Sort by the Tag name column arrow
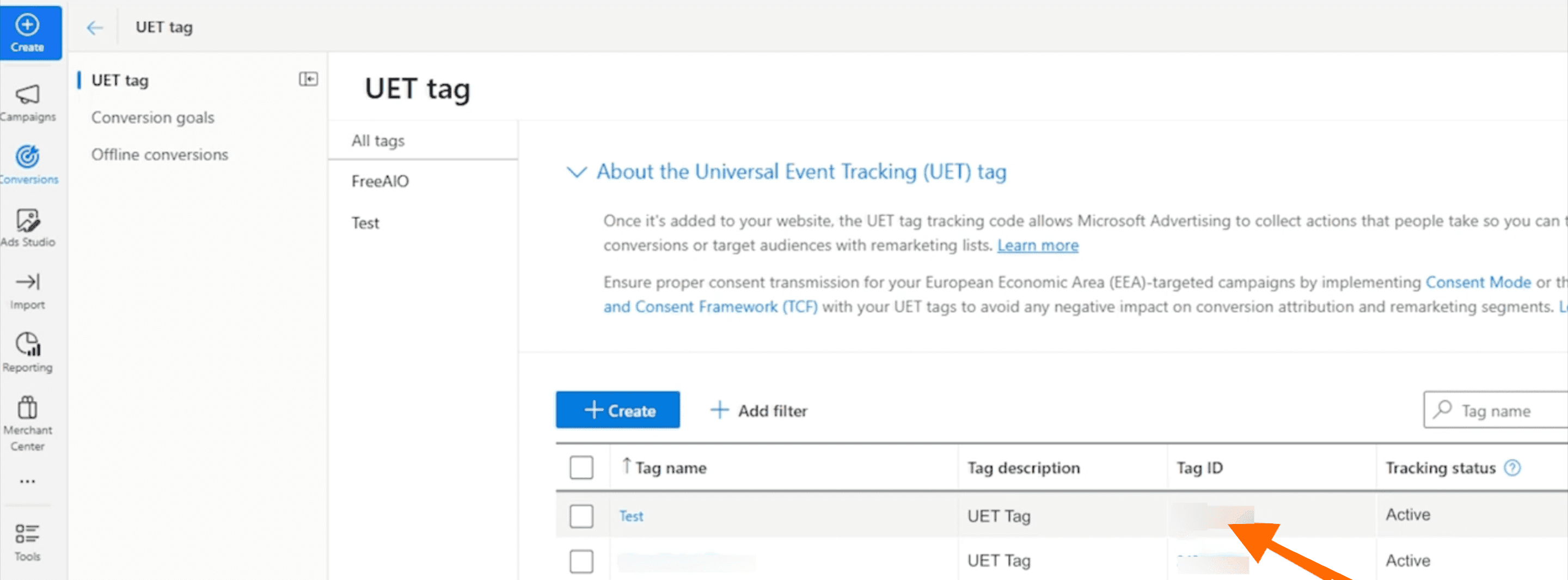The height and width of the screenshot is (580, 1568). (626, 466)
